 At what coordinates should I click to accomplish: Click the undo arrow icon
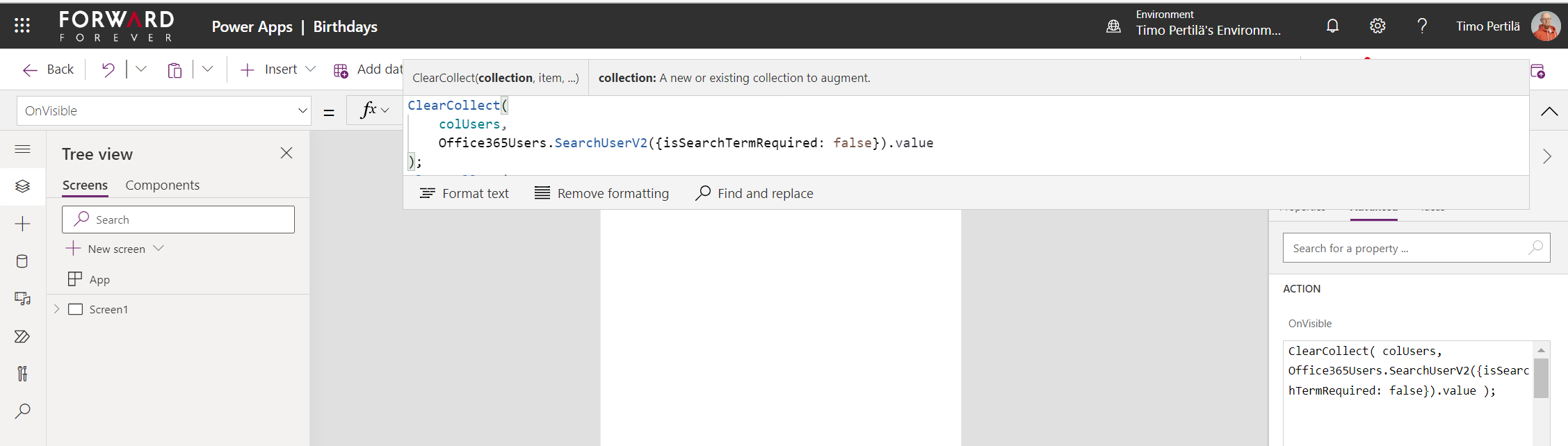click(108, 69)
